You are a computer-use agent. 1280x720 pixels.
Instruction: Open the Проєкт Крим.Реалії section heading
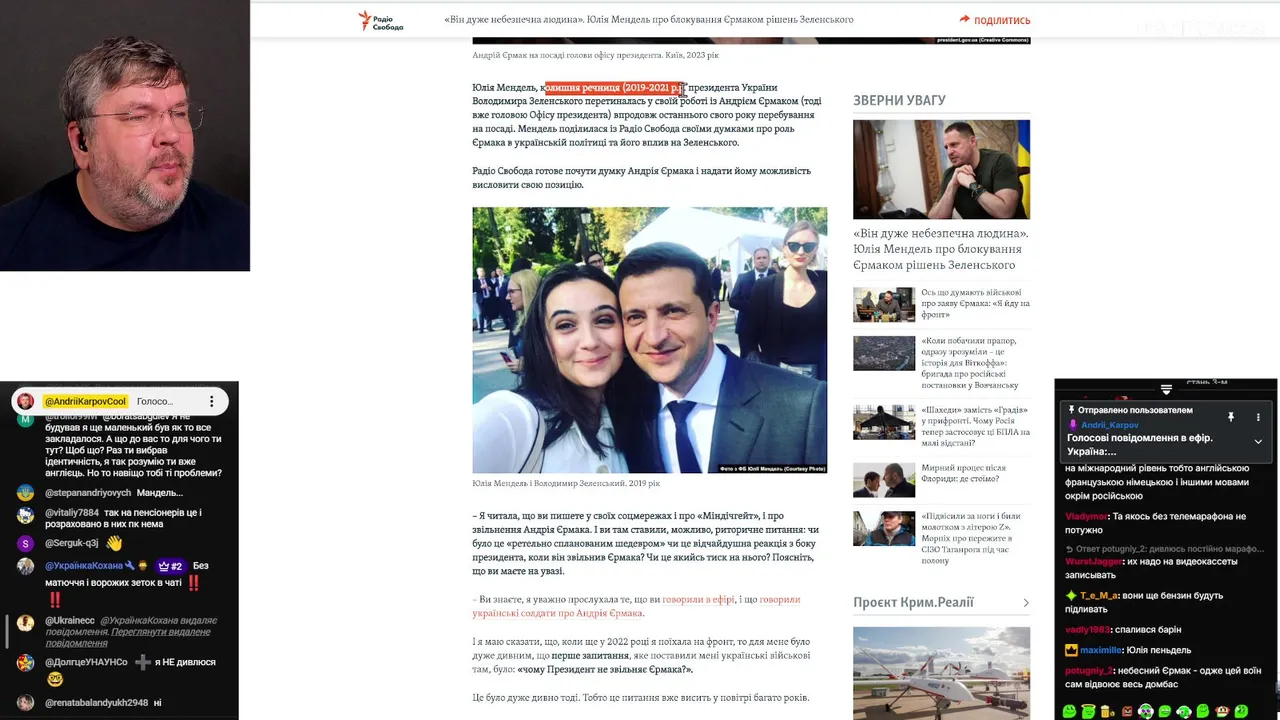pyautogui.click(x=913, y=602)
